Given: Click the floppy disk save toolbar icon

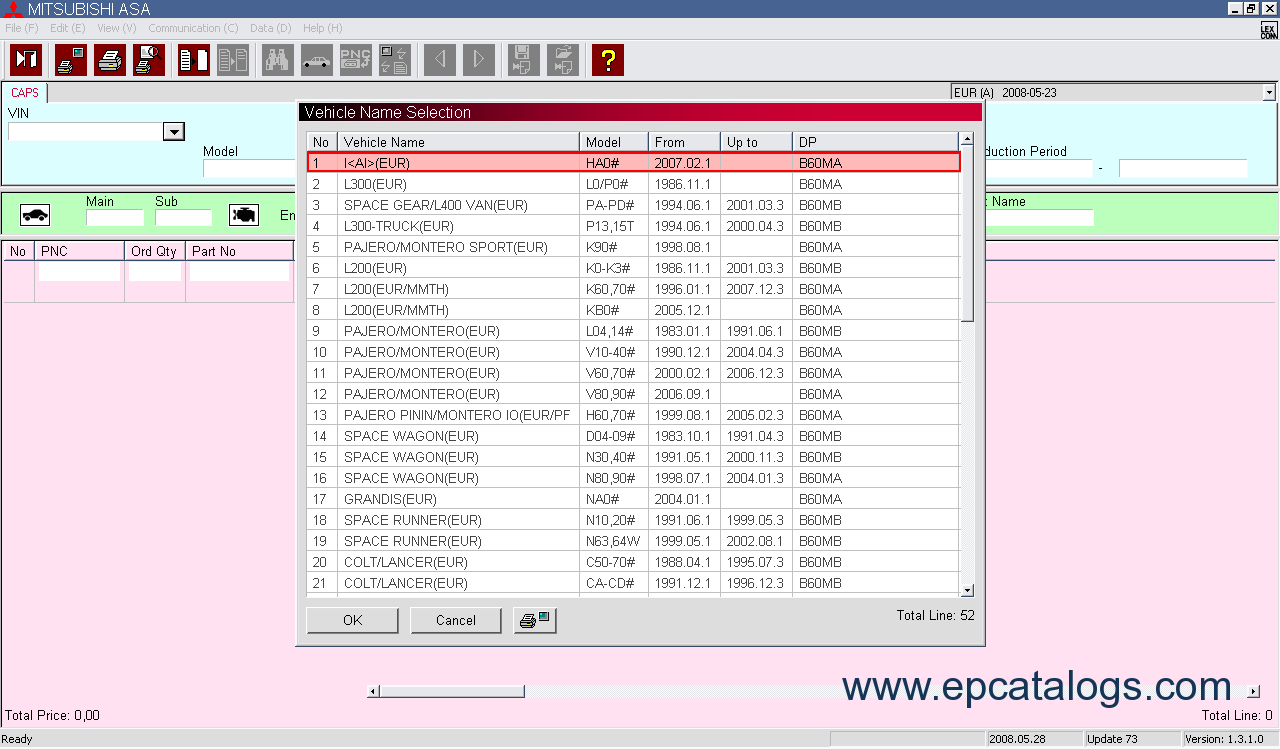Looking at the screenshot, I should (x=523, y=60).
